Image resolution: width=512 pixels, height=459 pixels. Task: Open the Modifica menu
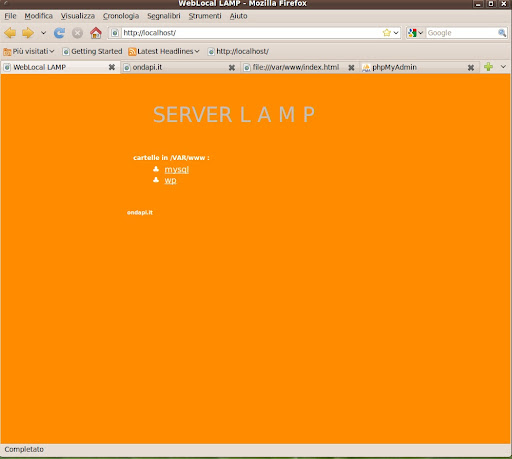pyautogui.click(x=38, y=16)
